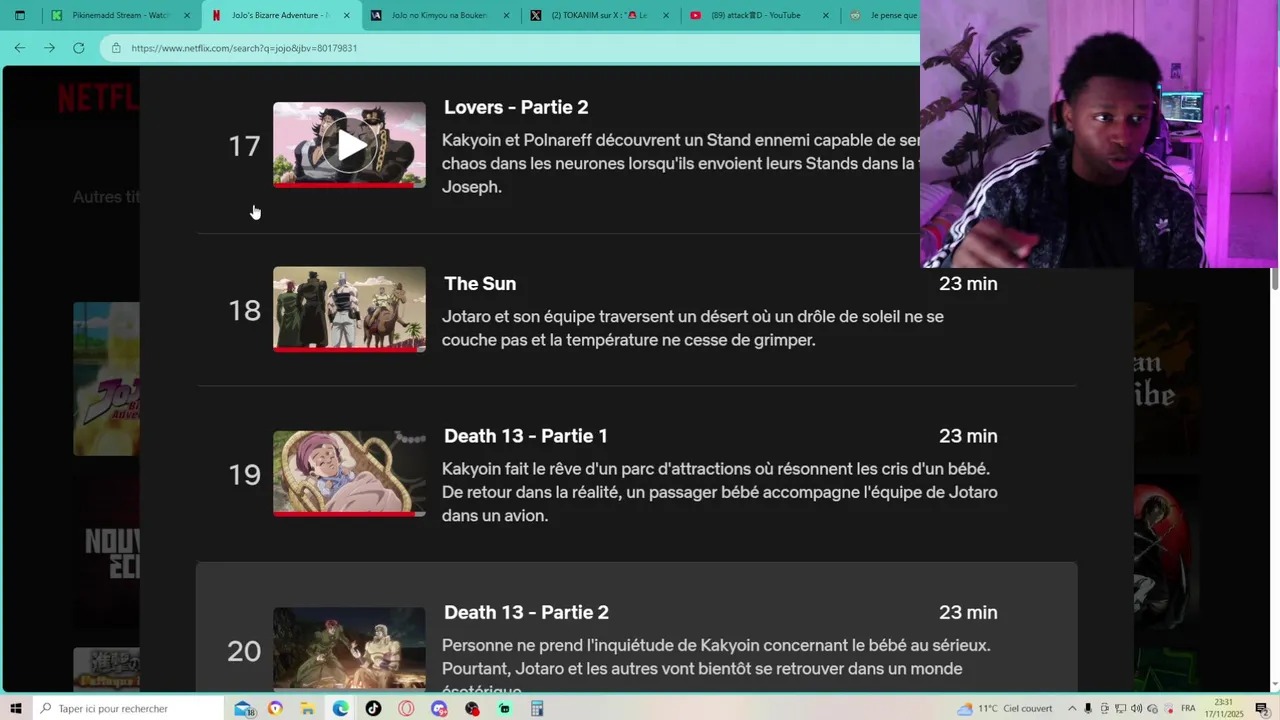Play episode 17 Lovers - Partie 2
The image size is (1280, 720).
[x=350, y=145]
